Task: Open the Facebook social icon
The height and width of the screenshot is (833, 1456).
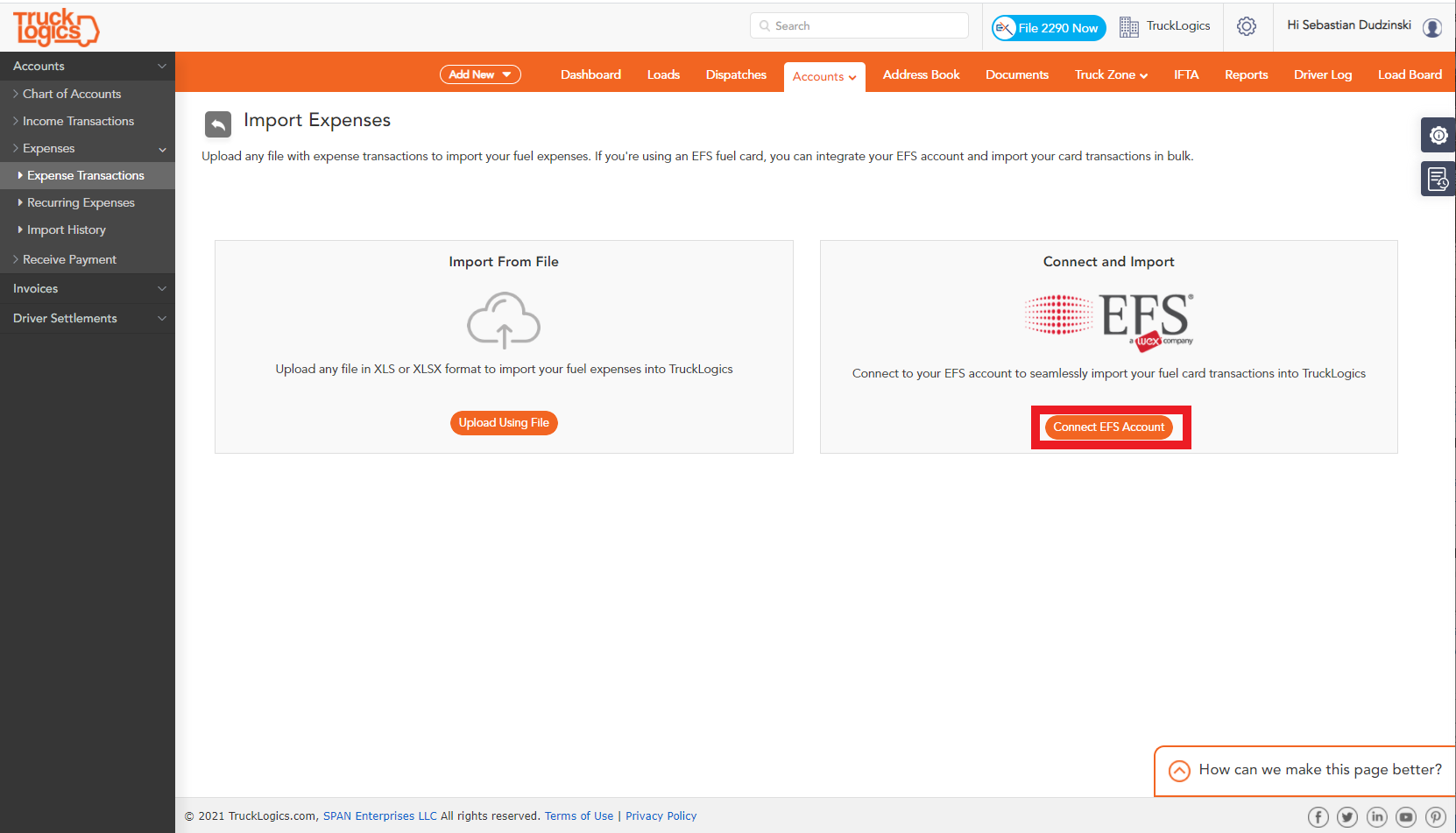Action: point(1318,817)
